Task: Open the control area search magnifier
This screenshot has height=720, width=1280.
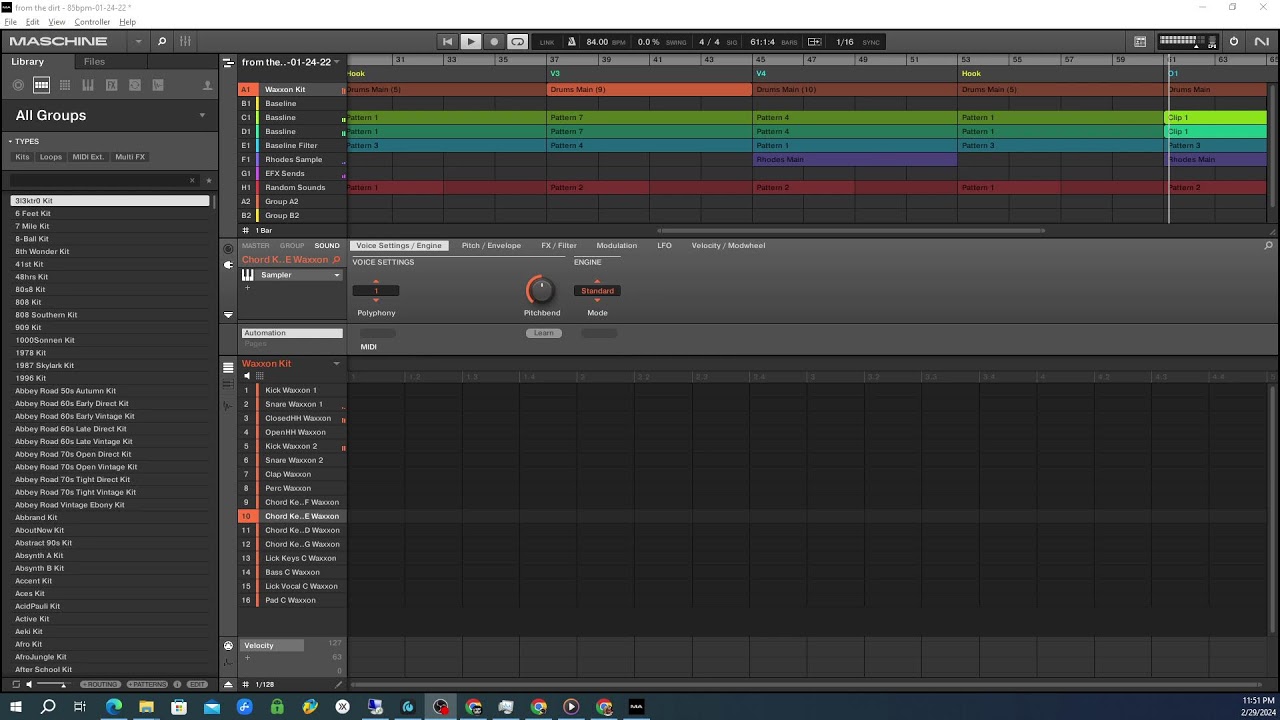Action: point(1269,246)
